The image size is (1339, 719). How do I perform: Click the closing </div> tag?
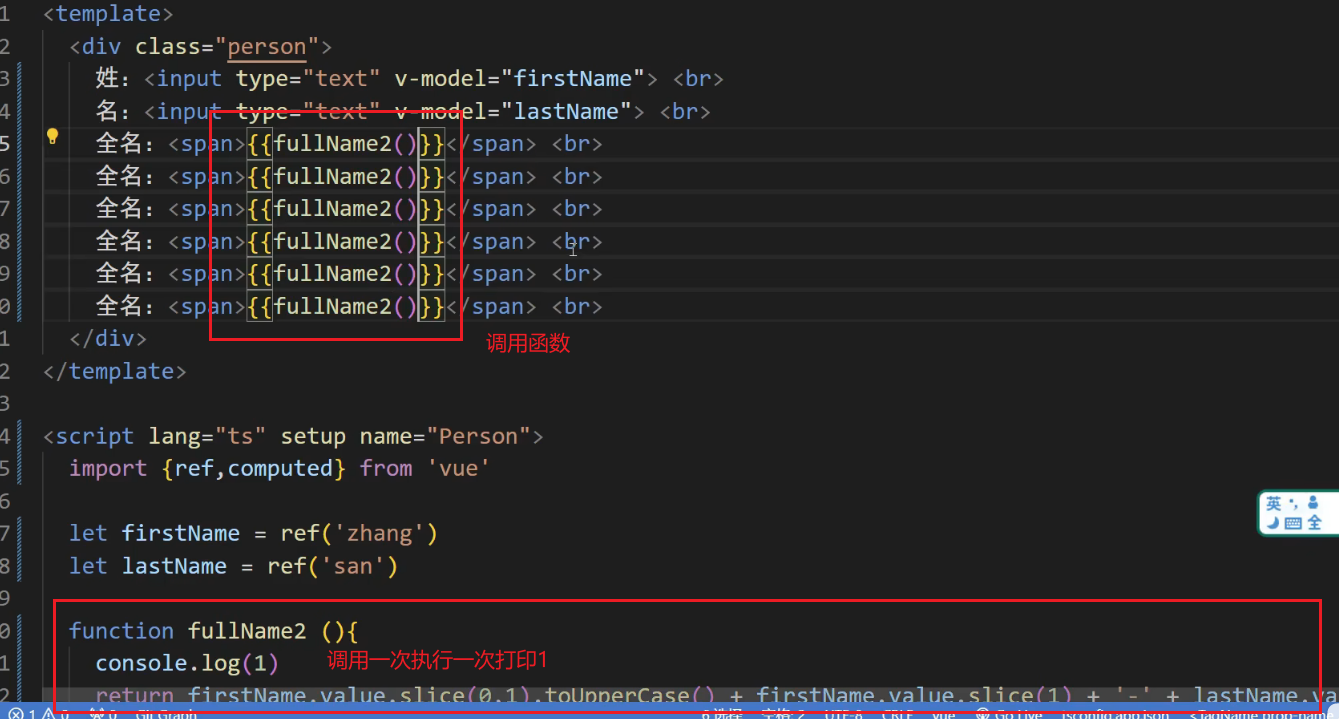(x=108, y=339)
